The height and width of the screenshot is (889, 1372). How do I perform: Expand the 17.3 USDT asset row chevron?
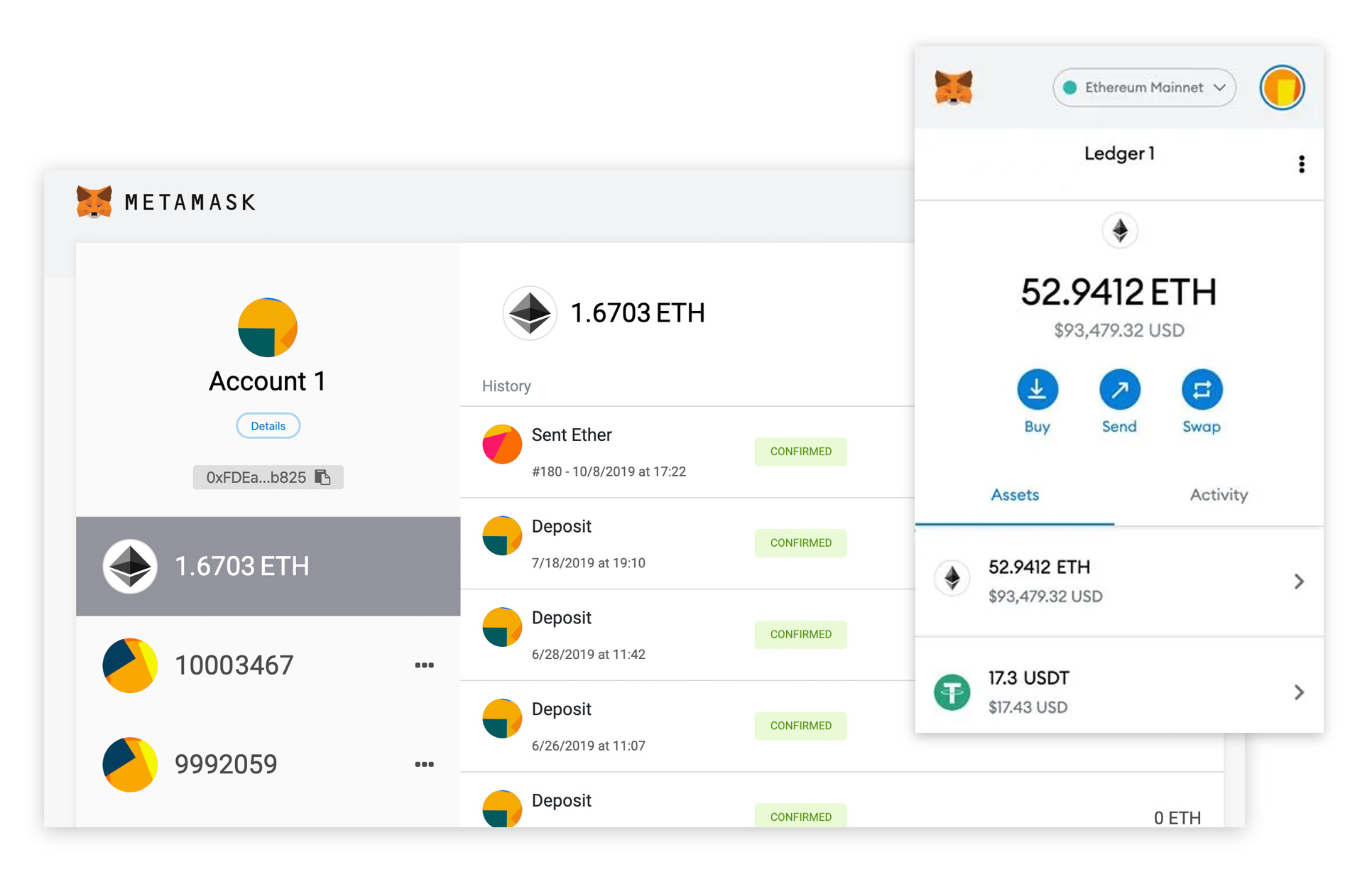1298,692
